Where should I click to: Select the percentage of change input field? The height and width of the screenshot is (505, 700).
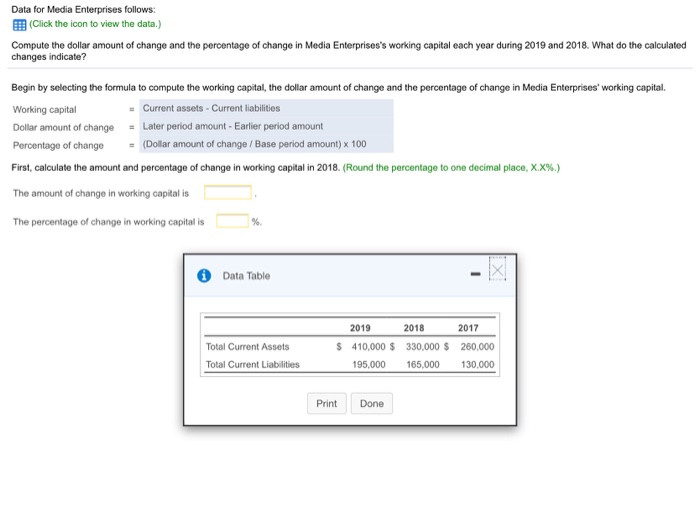pos(232,221)
